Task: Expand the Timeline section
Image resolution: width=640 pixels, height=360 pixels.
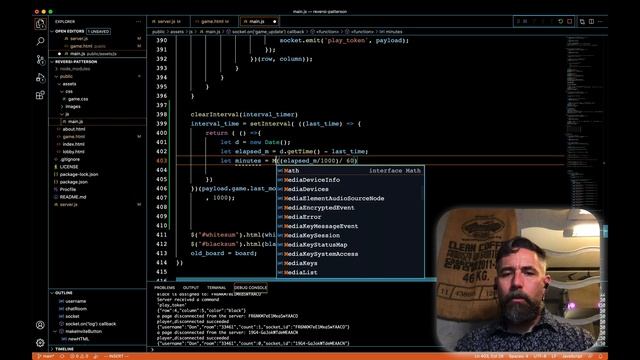Action: pyautogui.click(x=64, y=349)
